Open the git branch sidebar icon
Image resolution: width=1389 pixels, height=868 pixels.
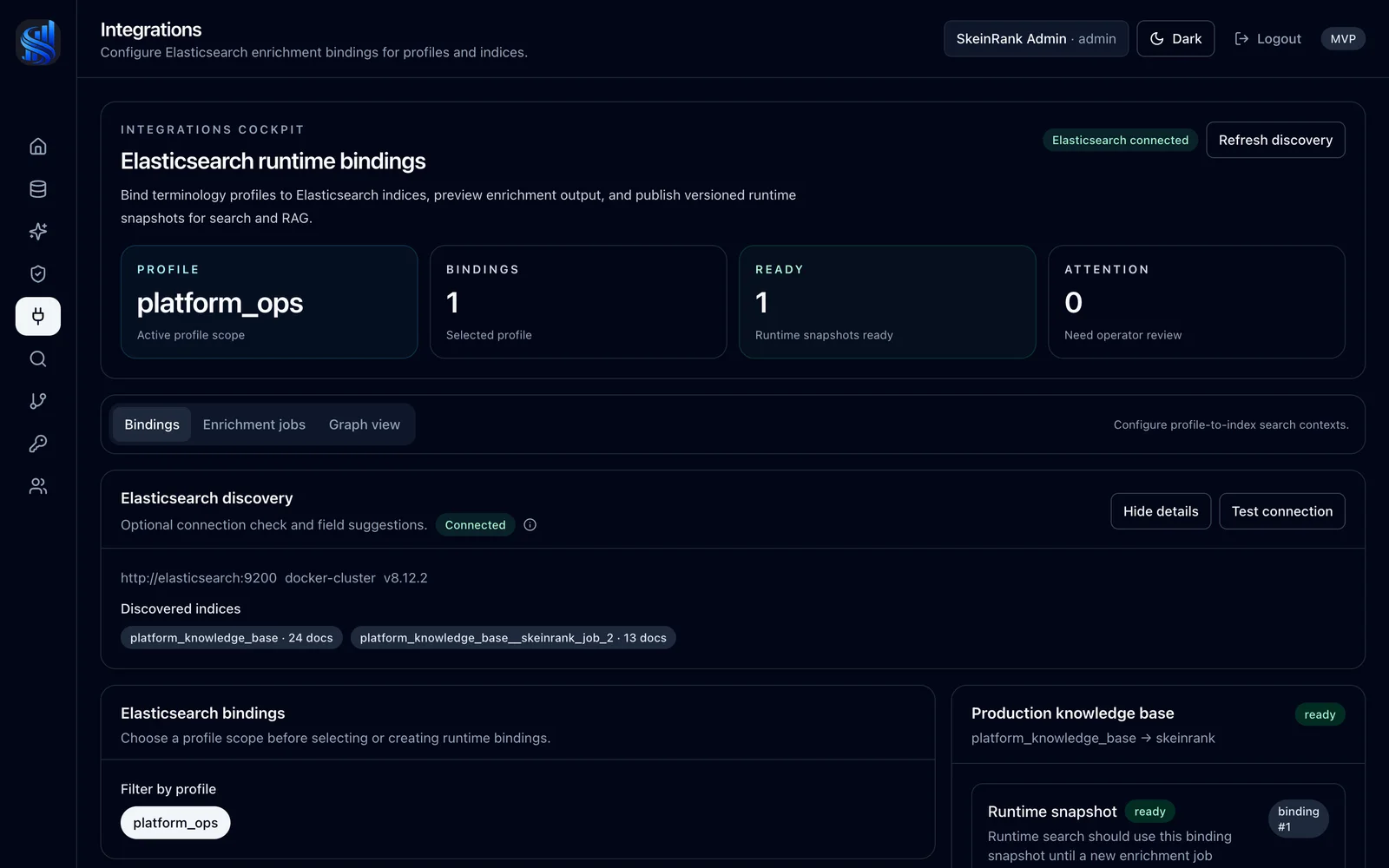pos(38,401)
